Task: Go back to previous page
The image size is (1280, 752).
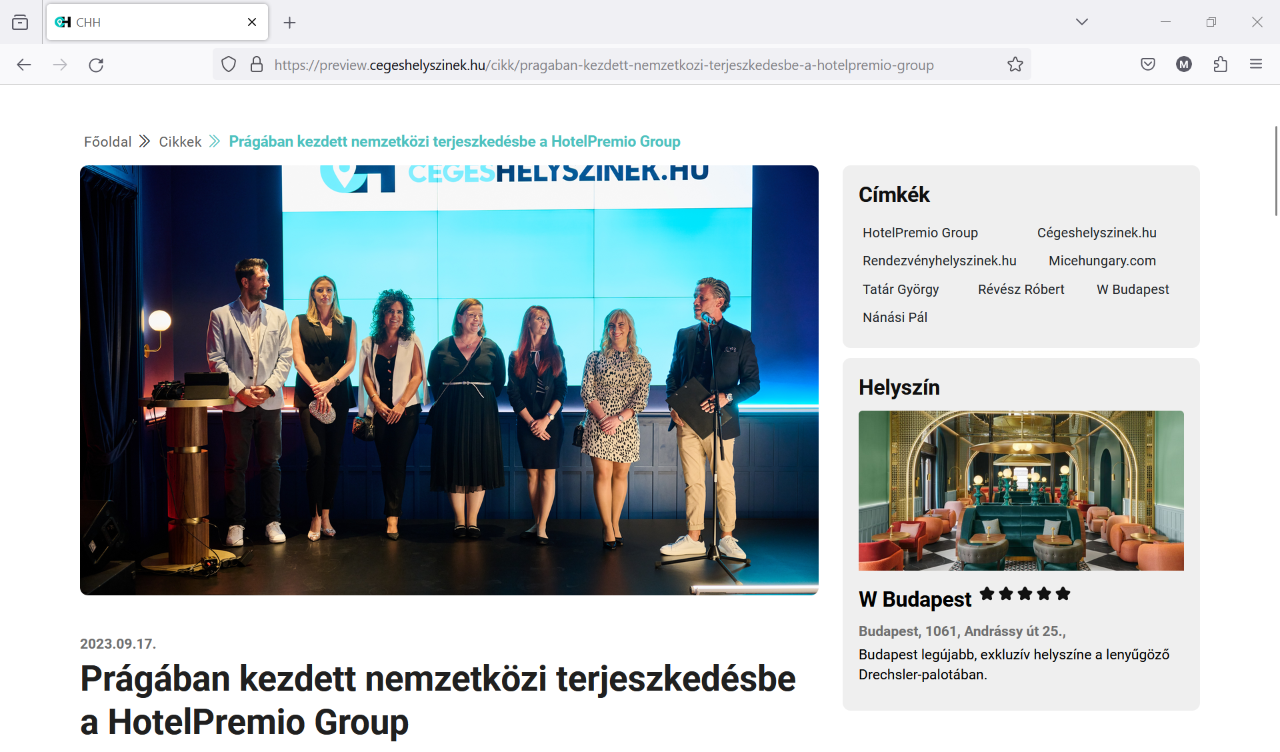Action: click(x=24, y=64)
